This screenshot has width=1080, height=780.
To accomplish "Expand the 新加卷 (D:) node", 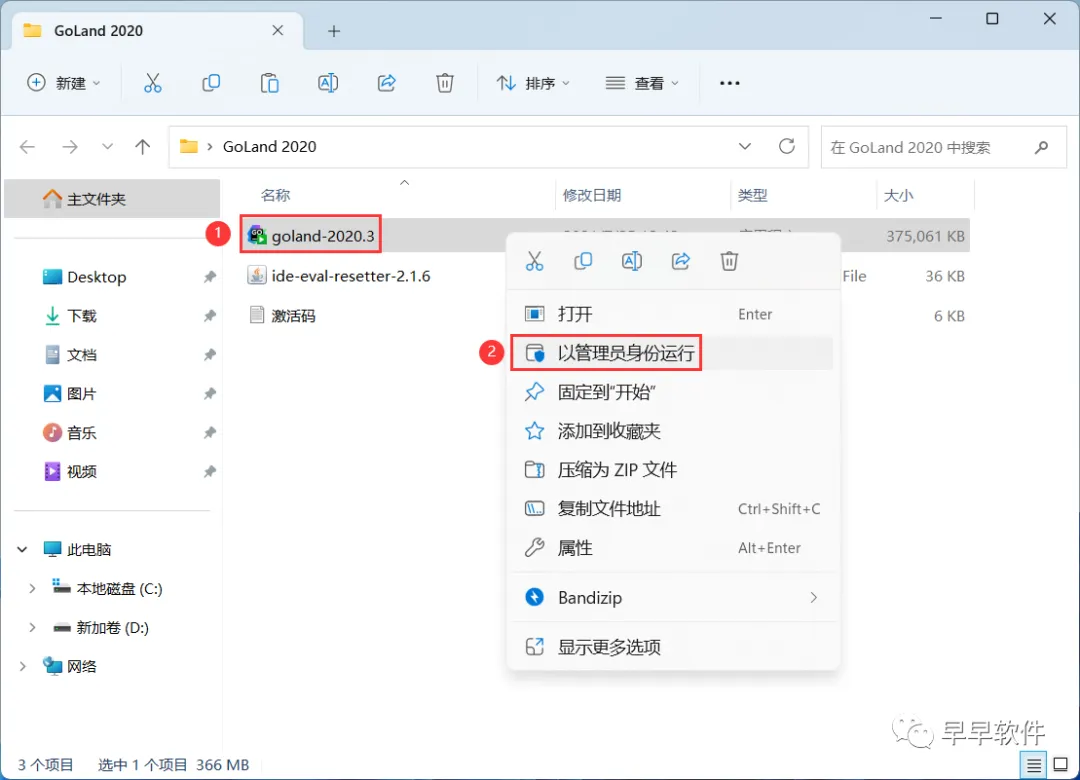I will pyautogui.click(x=32, y=628).
